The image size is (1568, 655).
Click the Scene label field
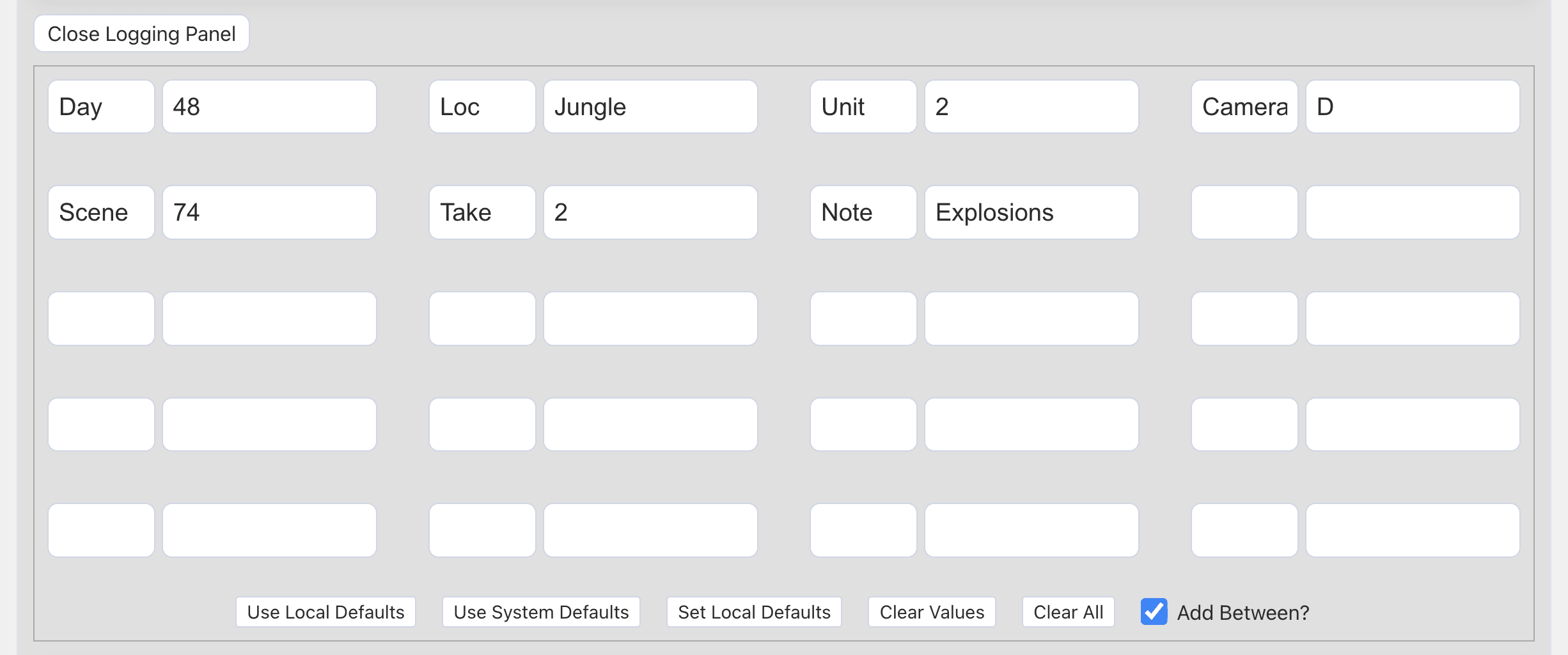[100, 212]
